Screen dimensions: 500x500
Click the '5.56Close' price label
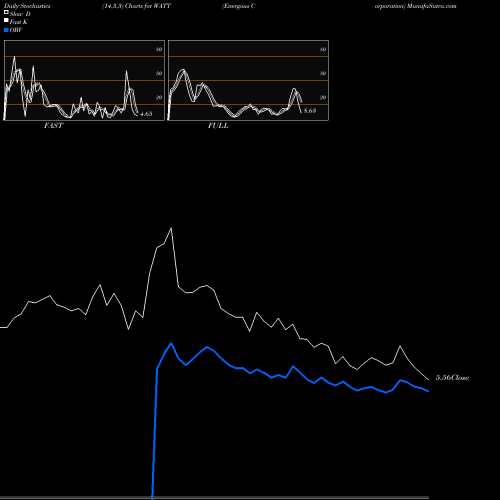point(453,378)
